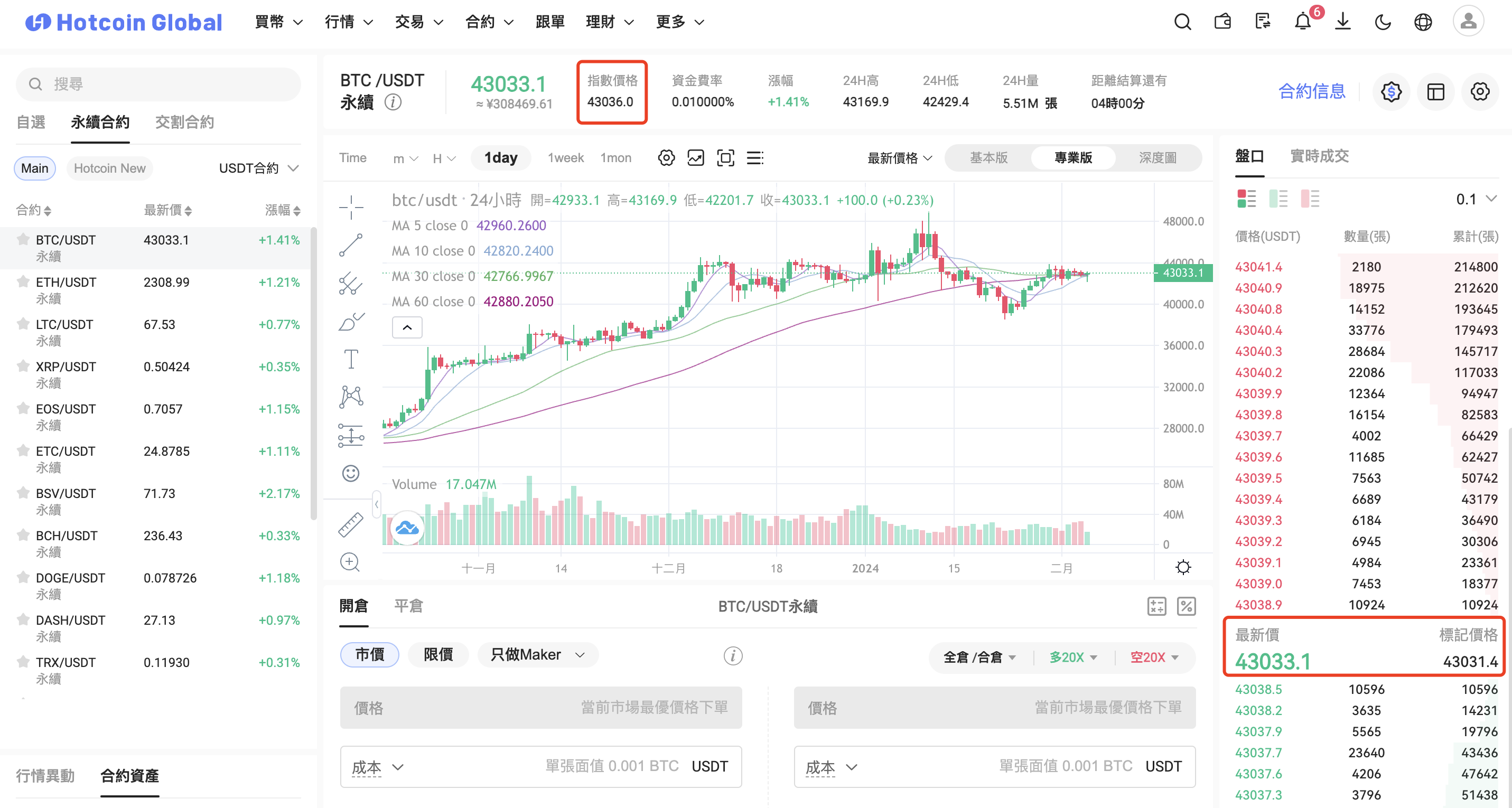The width and height of the screenshot is (1512, 808).
Task: Expand the USDT合約 dropdown
Action: [259, 168]
